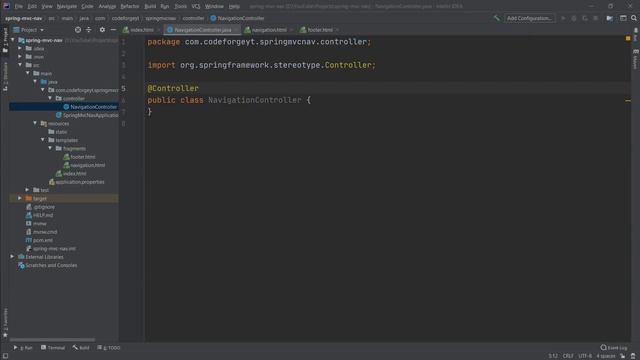
Task: Expand the .idea folder arrow
Action: point(20,48)
